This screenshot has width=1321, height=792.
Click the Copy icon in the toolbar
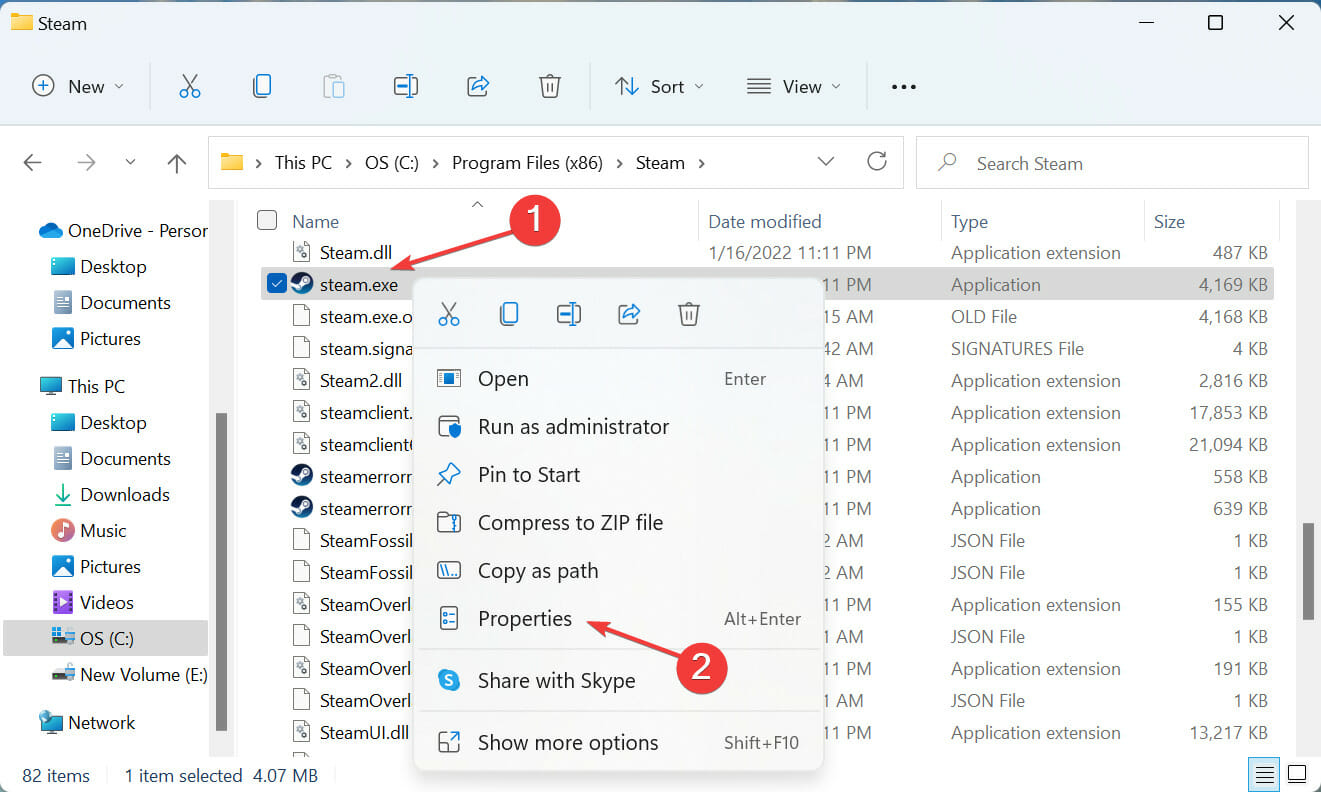(262, 86)
